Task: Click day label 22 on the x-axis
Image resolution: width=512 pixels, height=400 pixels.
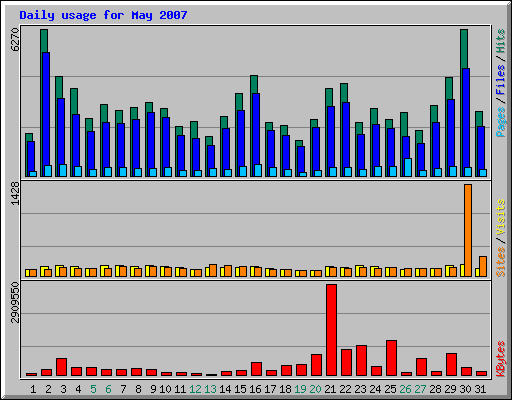Action: pos(345,389)
